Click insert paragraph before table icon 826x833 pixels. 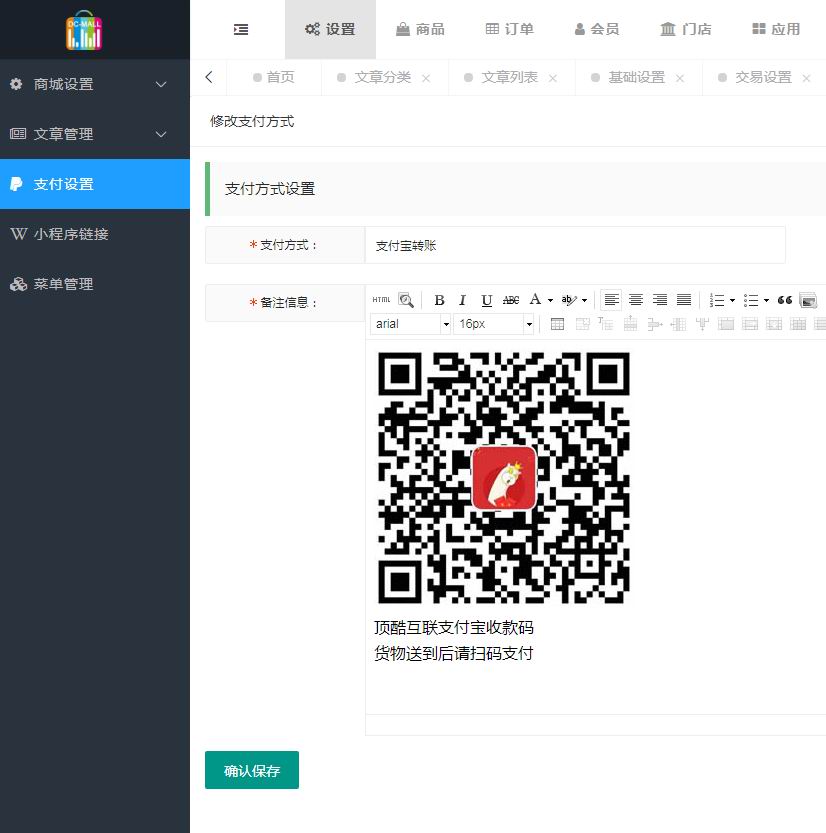point(606,324)
